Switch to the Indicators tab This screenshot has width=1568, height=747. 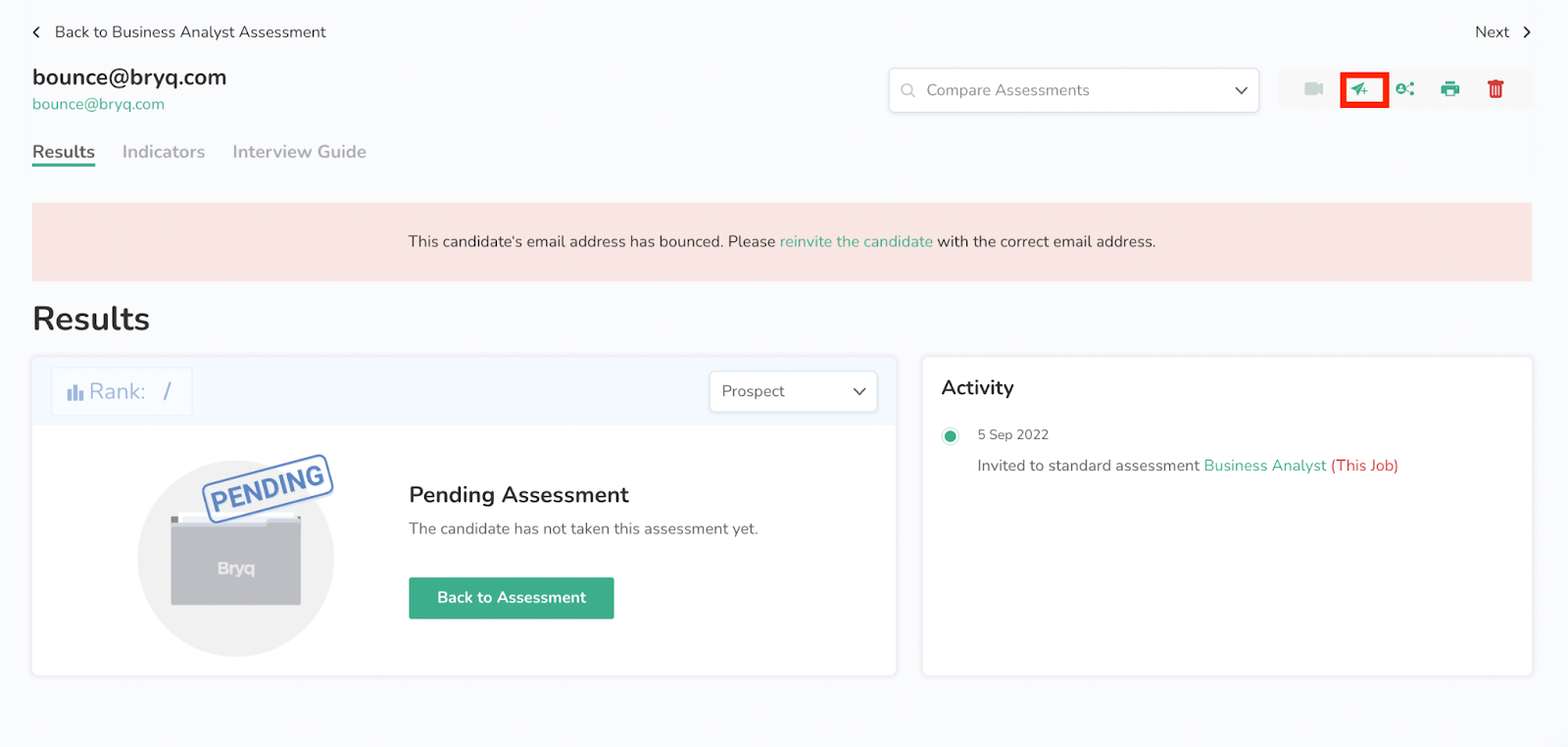[164, 152]
